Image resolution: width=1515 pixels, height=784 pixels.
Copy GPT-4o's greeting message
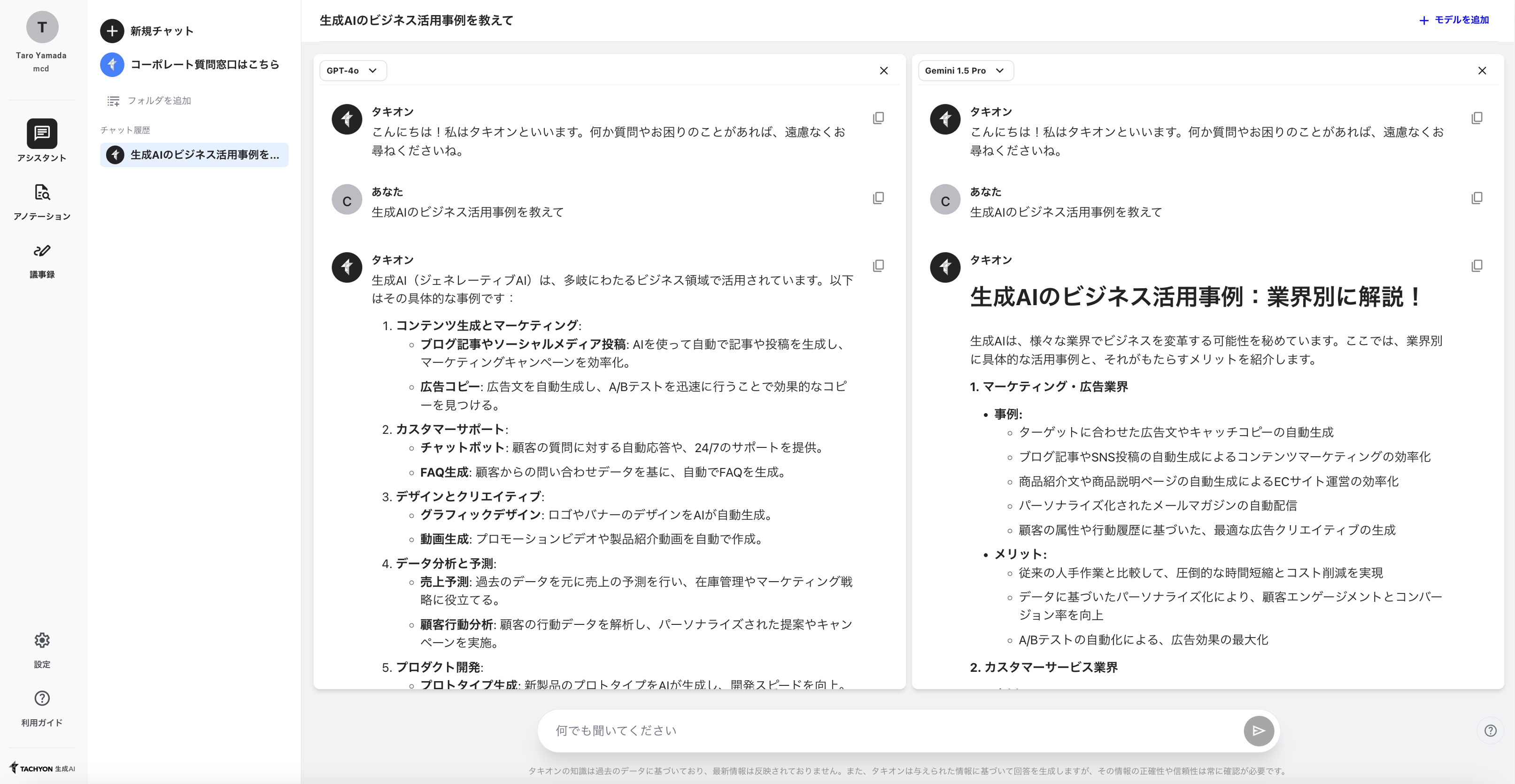click(x=878, y=118)
